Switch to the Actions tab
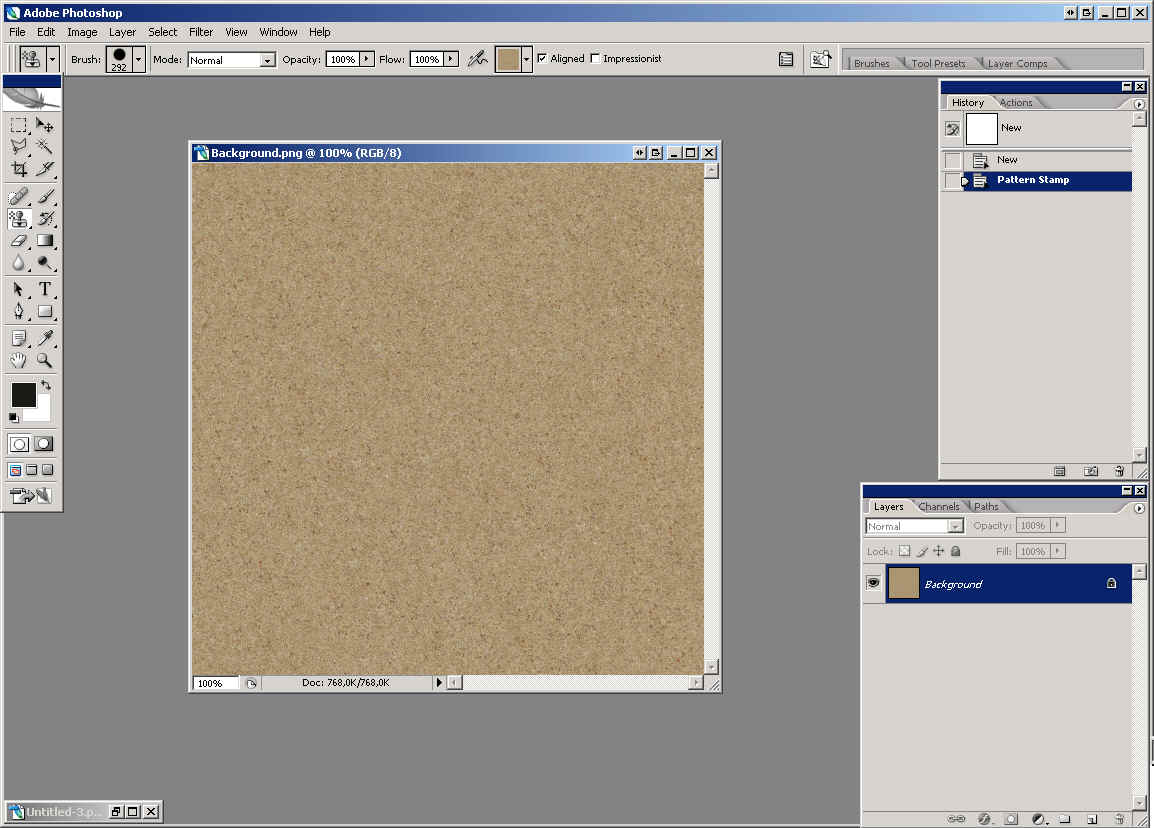The height and width of the screenshot is (828, 1154). click(1016, 102)
